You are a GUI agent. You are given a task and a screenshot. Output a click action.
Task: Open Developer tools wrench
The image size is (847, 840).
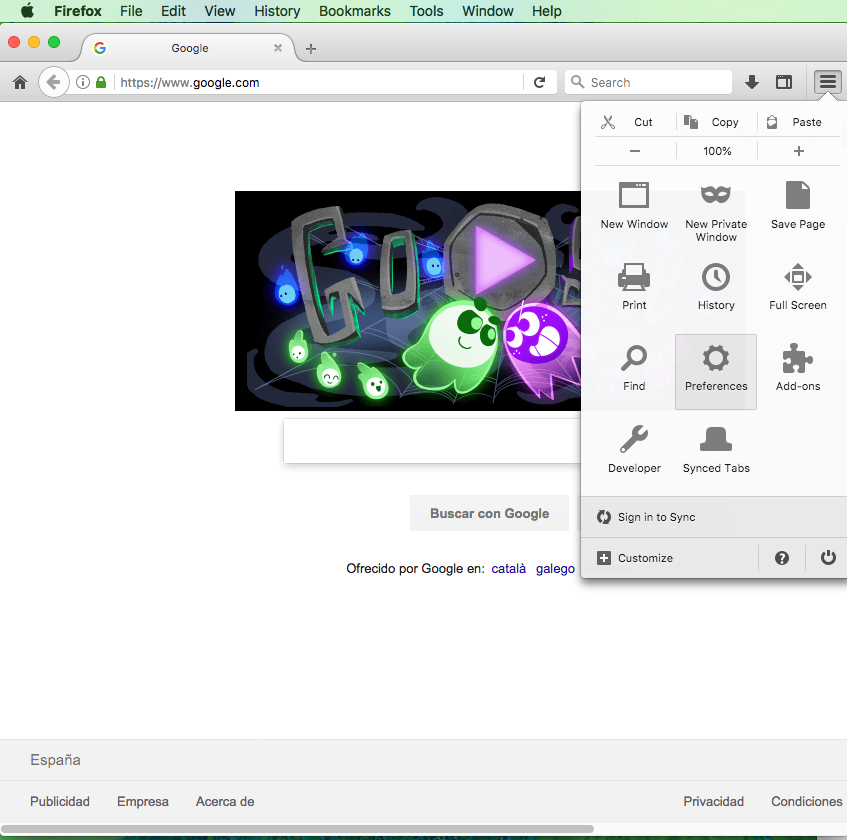click(634, 449)
